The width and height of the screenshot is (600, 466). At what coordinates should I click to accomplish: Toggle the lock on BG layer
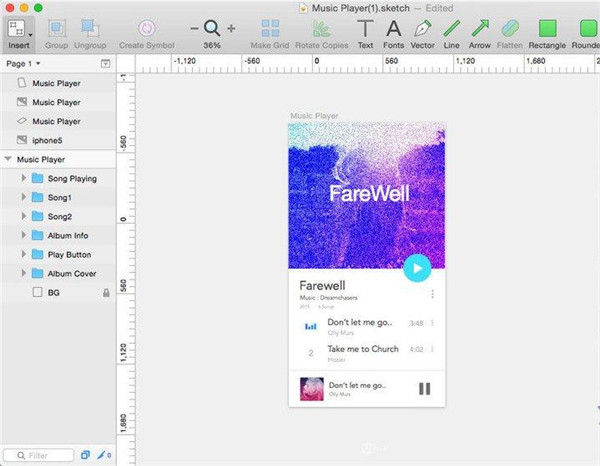coord(106,293)
